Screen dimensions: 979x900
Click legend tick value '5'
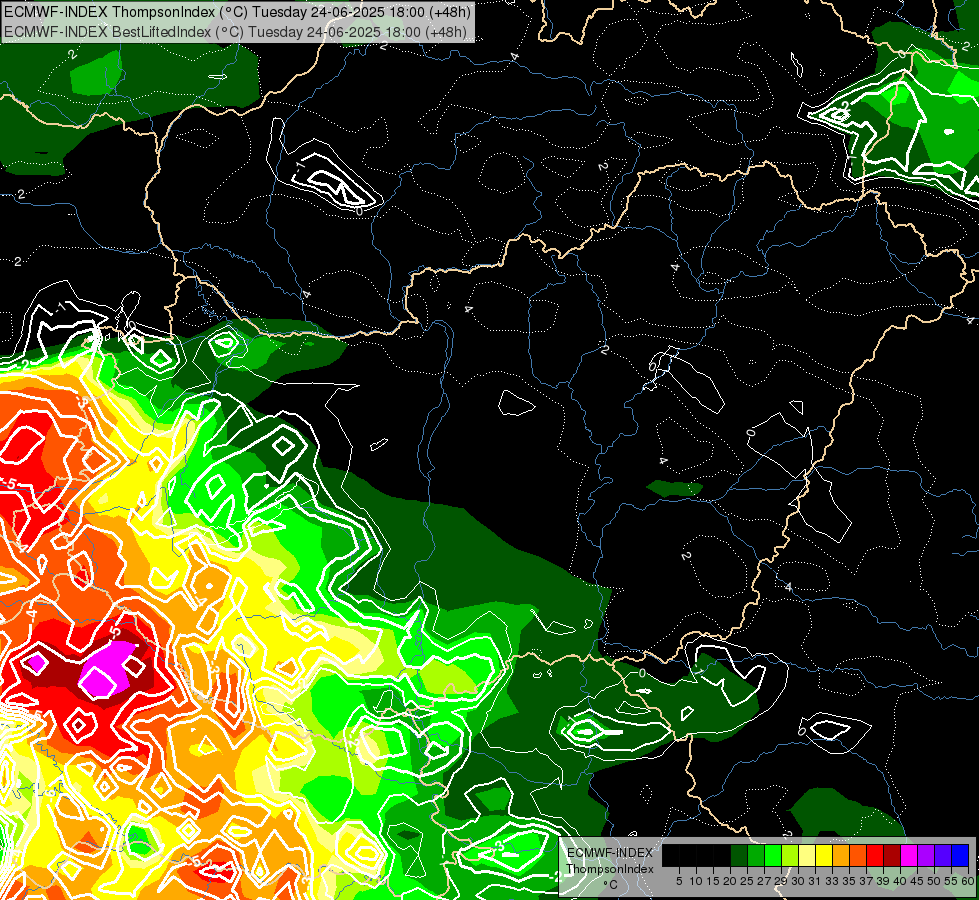pyautogui.click(x=679, y=881)
